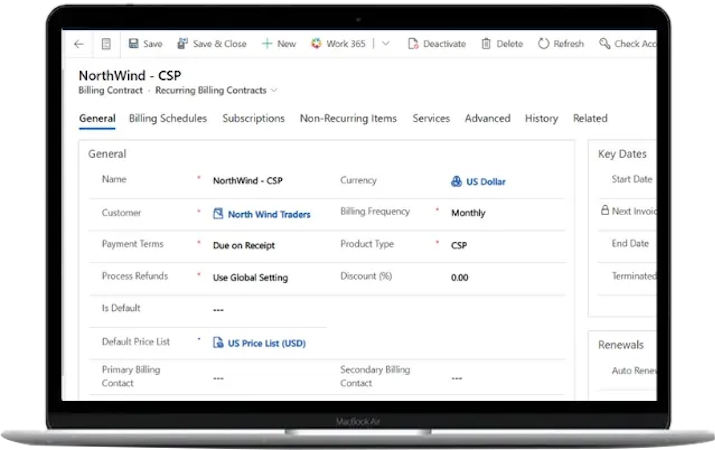Open the US Price List (USD) link
The image size is (715, 450).
[x=267, y=343]
